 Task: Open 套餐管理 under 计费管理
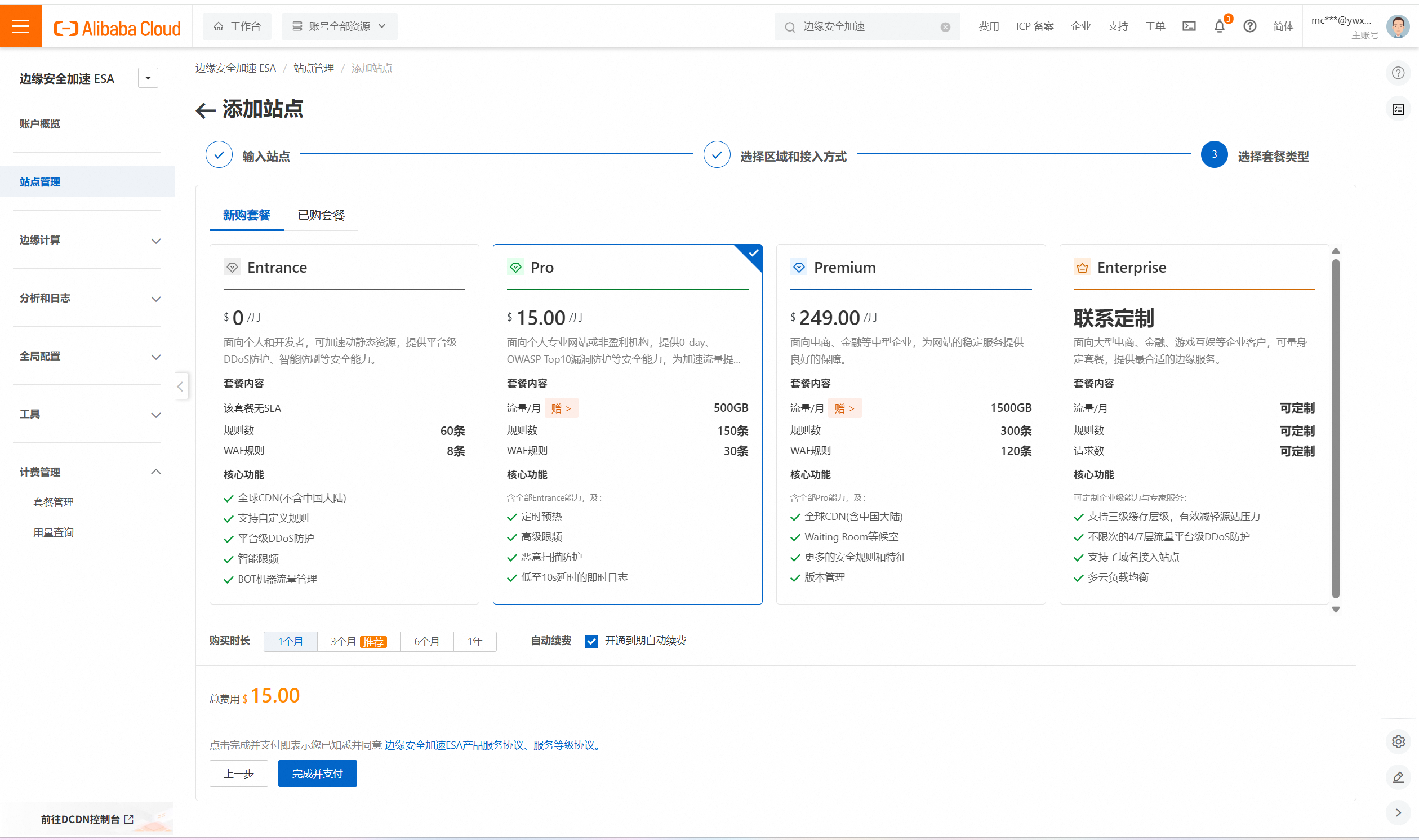[54, 503]
